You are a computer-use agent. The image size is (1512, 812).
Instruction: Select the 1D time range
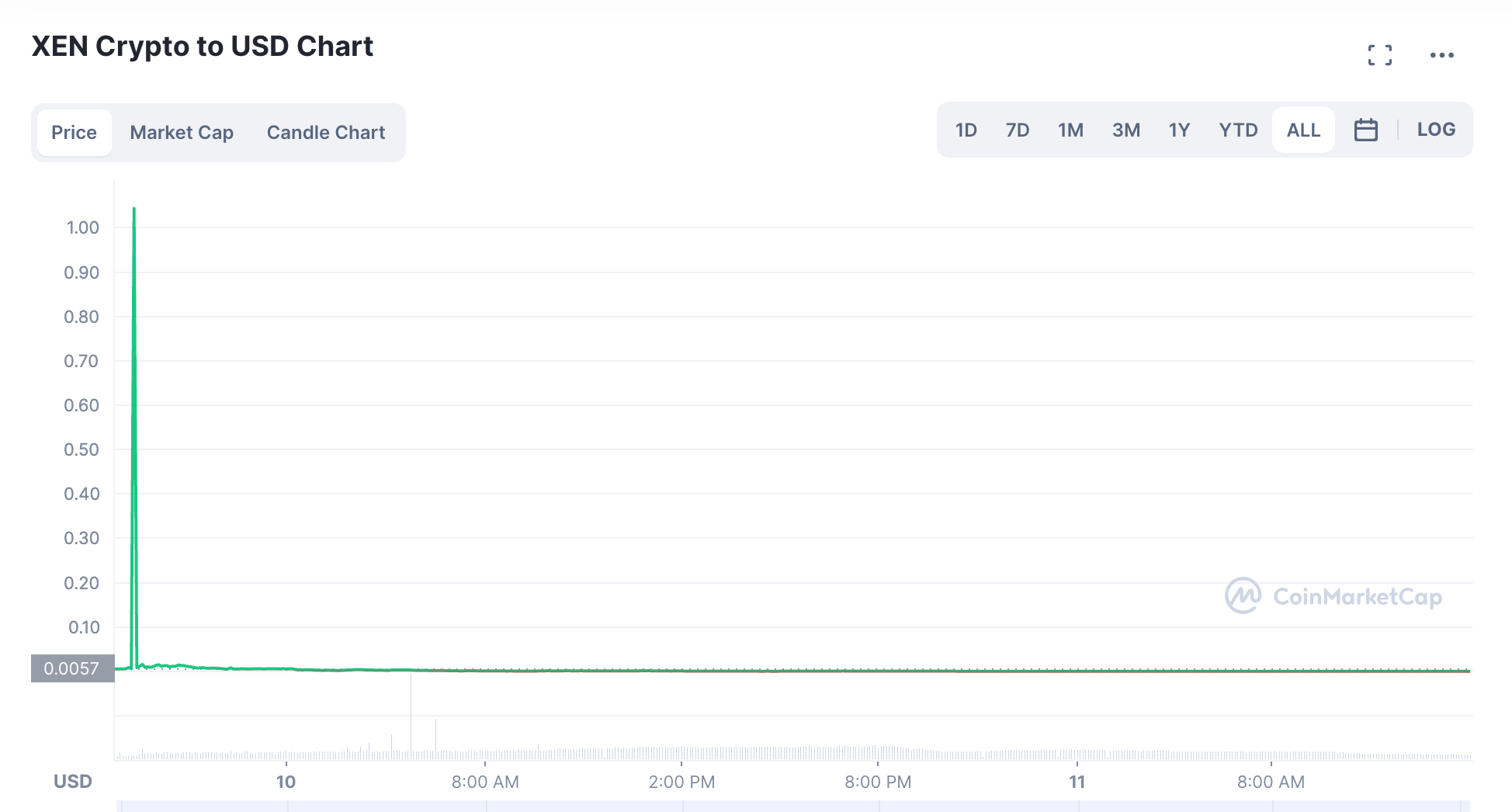pyautogui.click(x=966, y=130)
